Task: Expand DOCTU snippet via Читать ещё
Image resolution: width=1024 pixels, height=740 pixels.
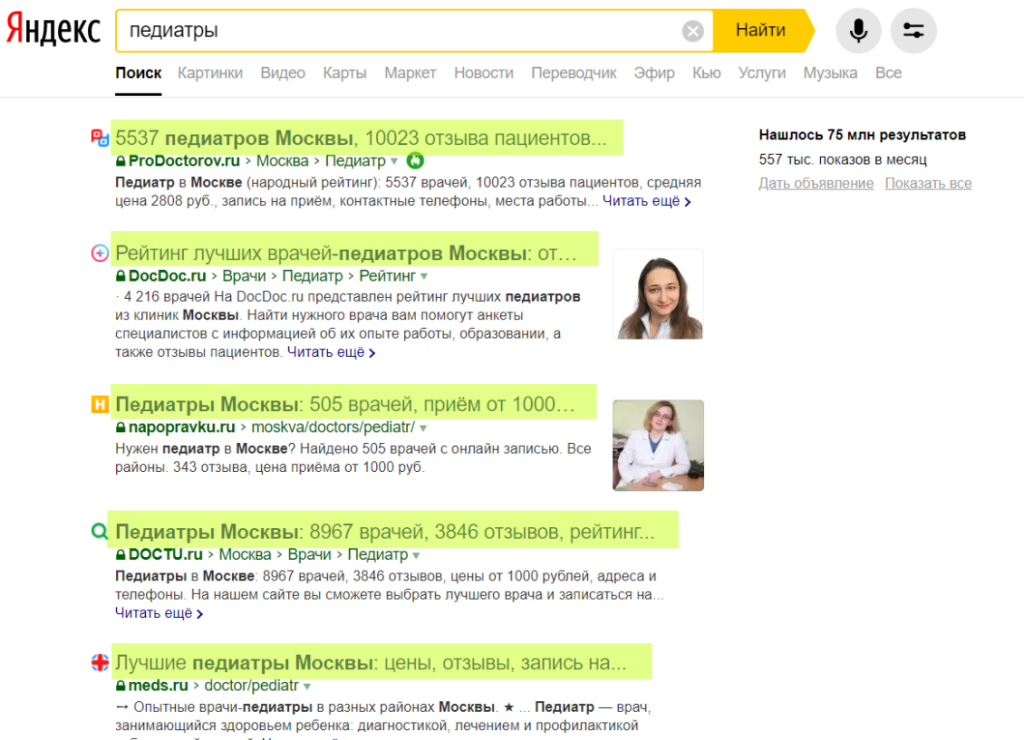Action: [x=159, y=613]
